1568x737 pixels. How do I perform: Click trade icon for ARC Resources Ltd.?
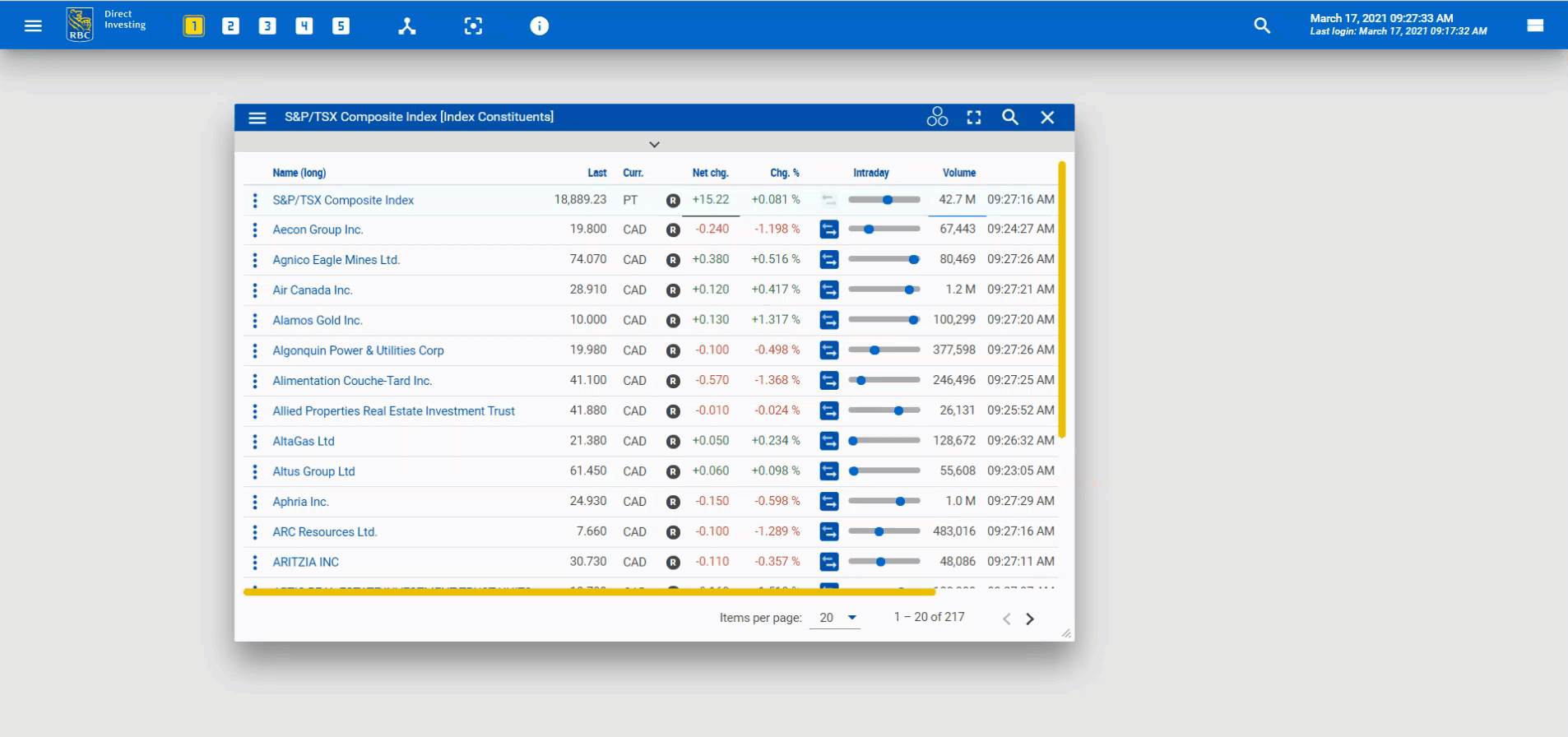pos(829,531)
